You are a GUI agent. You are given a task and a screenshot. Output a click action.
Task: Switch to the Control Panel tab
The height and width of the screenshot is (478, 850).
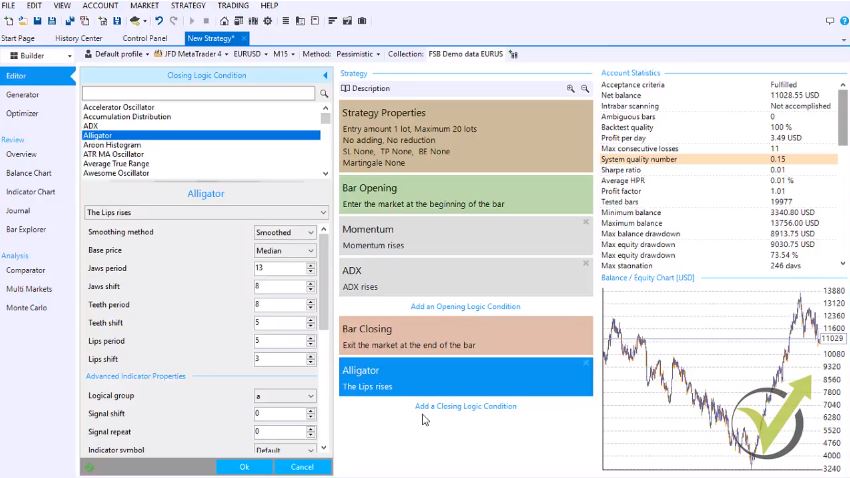point(145,39)
